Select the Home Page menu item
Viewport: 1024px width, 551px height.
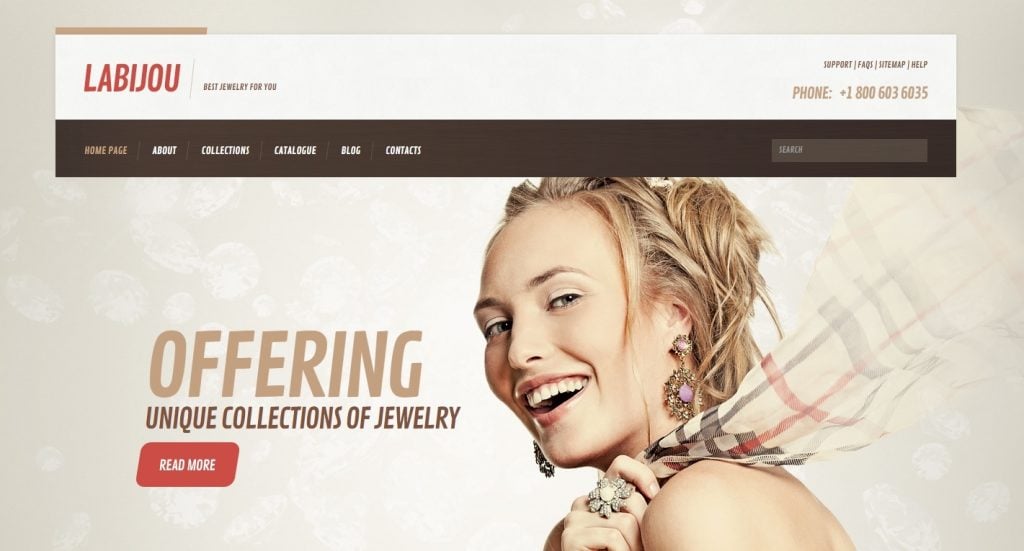pos(106,150)
